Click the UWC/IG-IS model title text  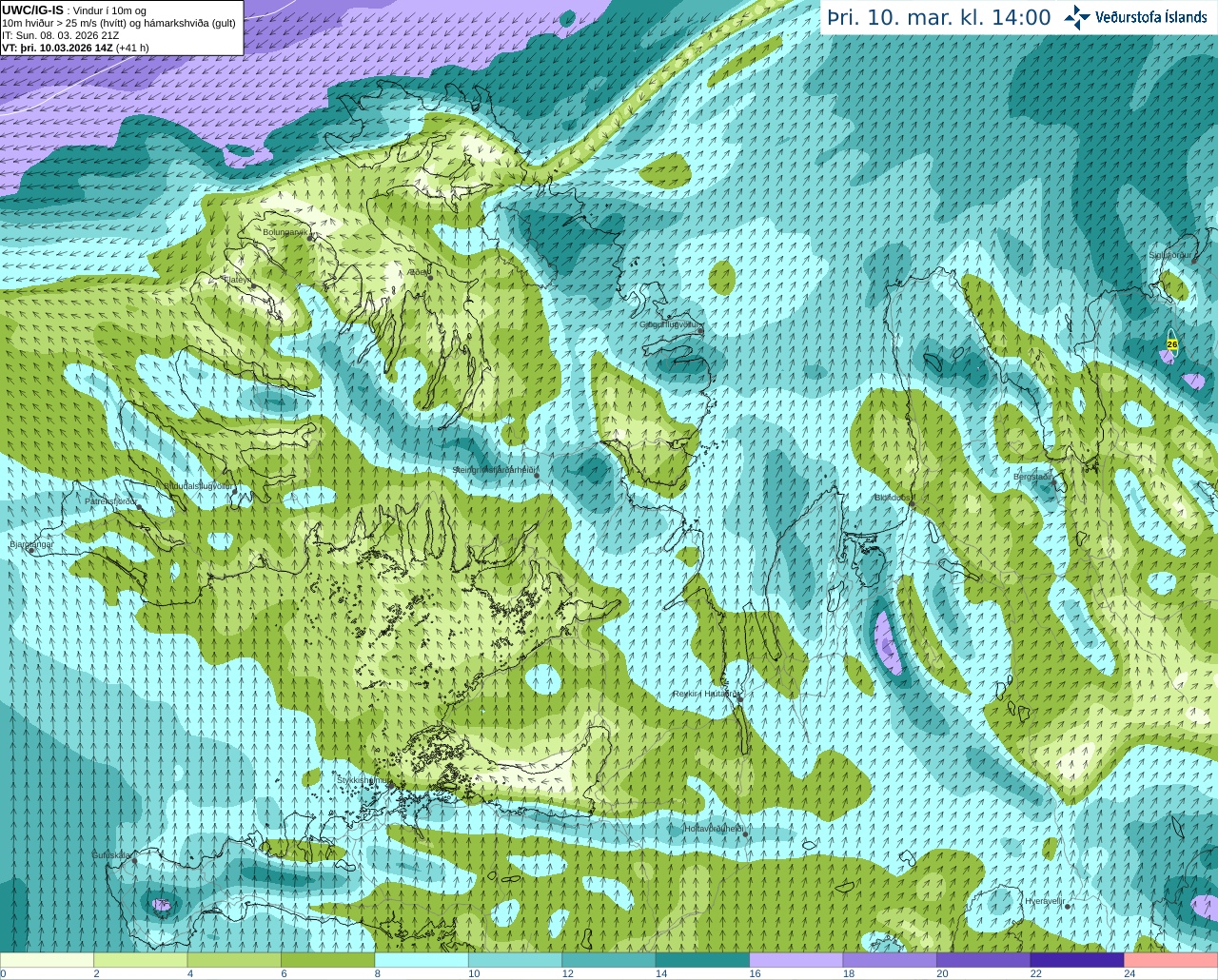click(x=33, y=10)
